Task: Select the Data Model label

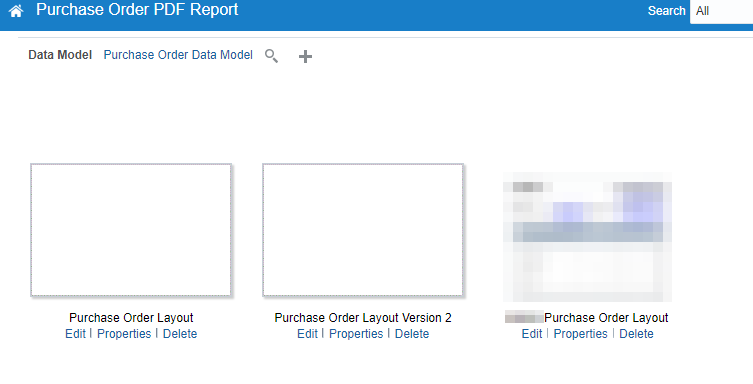Action: [60, 55]
